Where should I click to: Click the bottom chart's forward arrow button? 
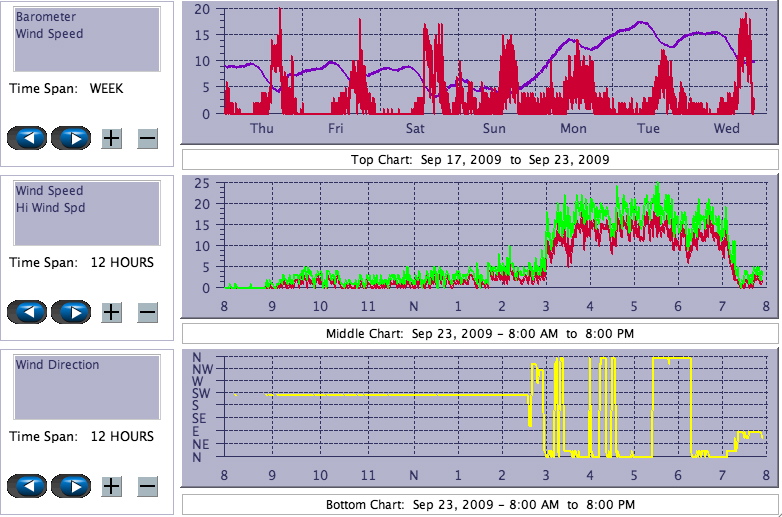[71, 486]
